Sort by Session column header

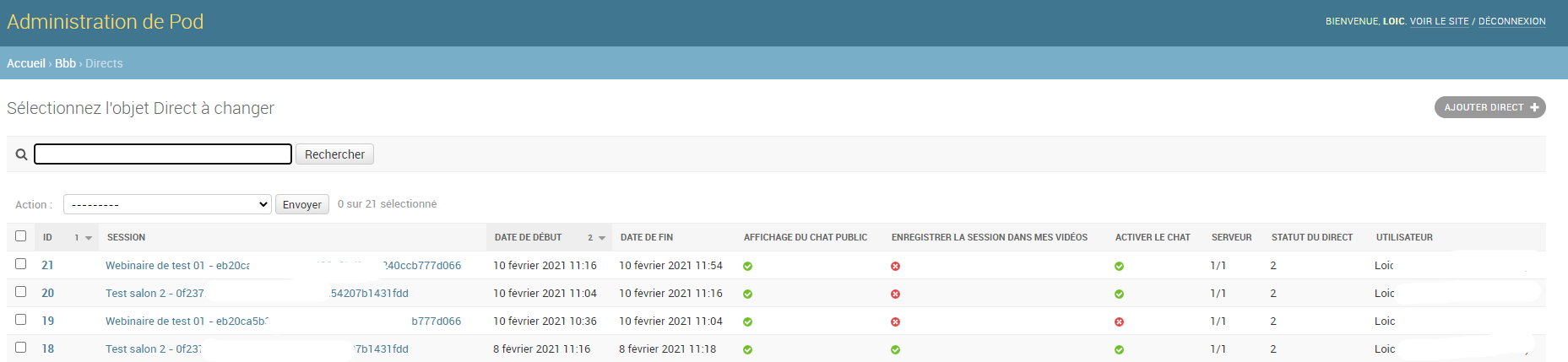(x=126, y=238)
